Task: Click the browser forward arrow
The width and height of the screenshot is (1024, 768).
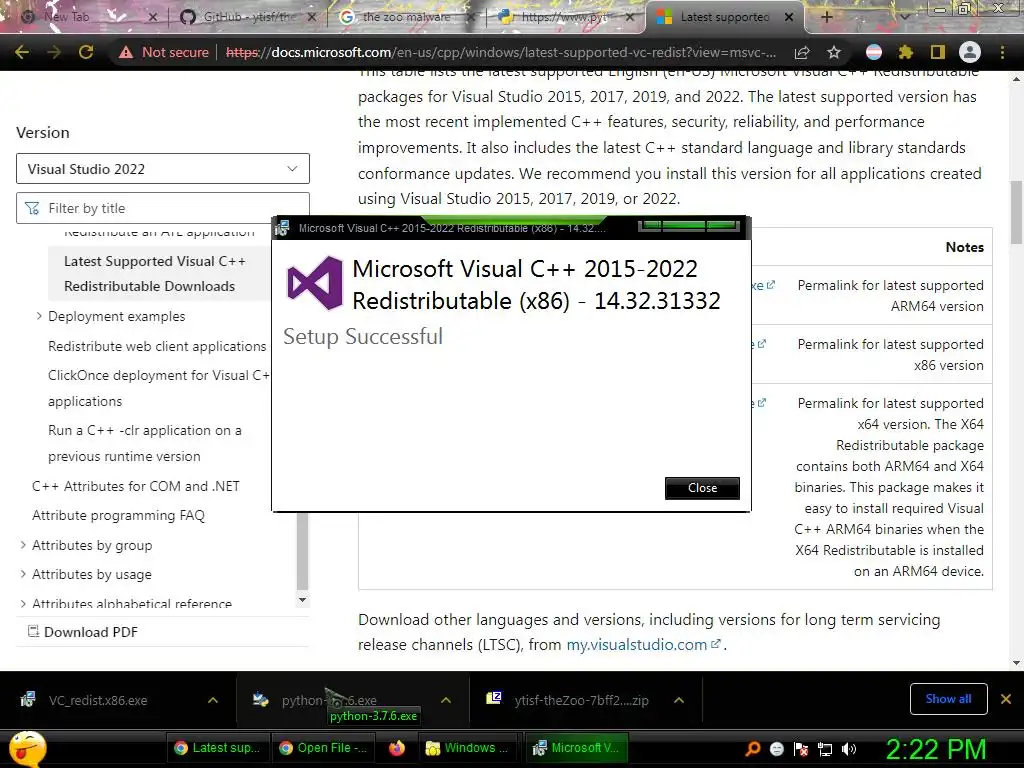Action: click(x=54, y=52)
